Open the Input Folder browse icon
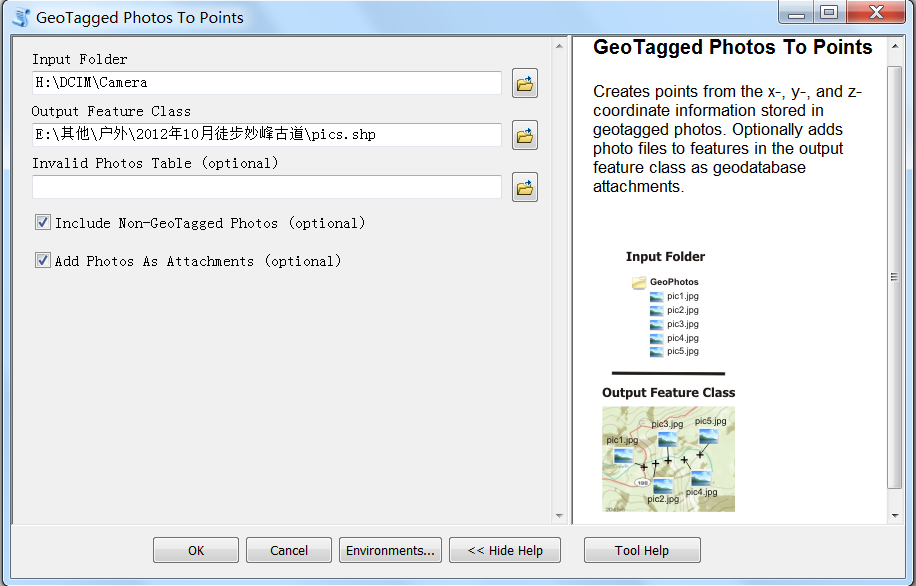The image size is (916, 586). (524, 83)
